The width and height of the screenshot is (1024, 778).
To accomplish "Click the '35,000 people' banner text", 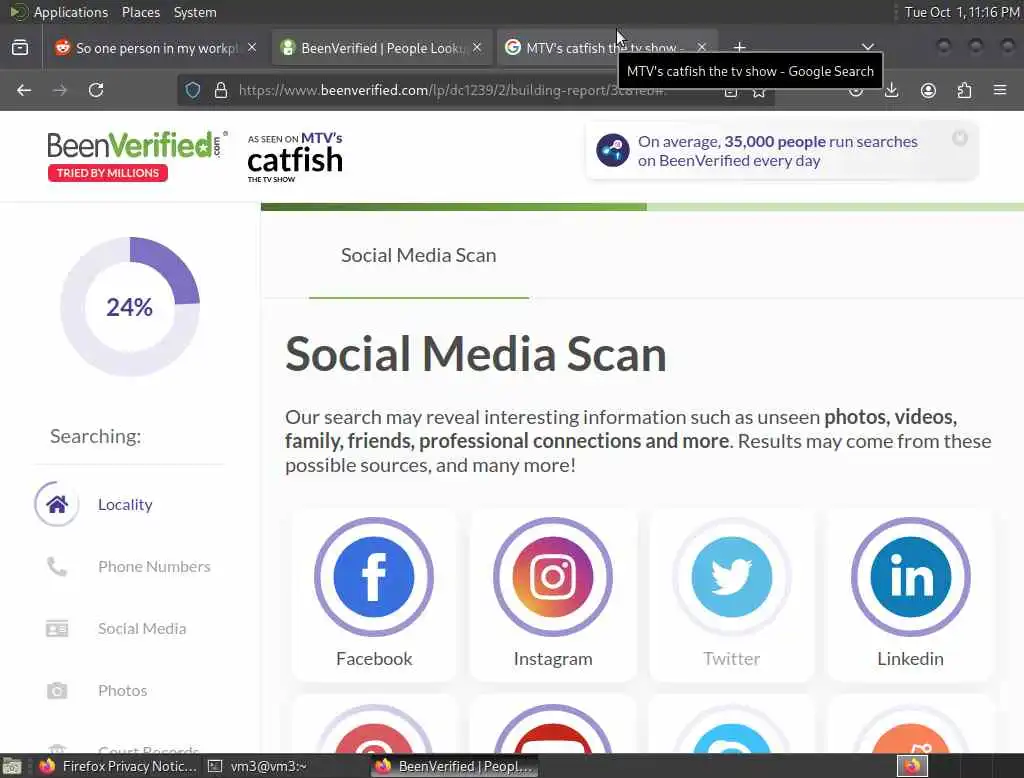I will click(x=775, y=142).
